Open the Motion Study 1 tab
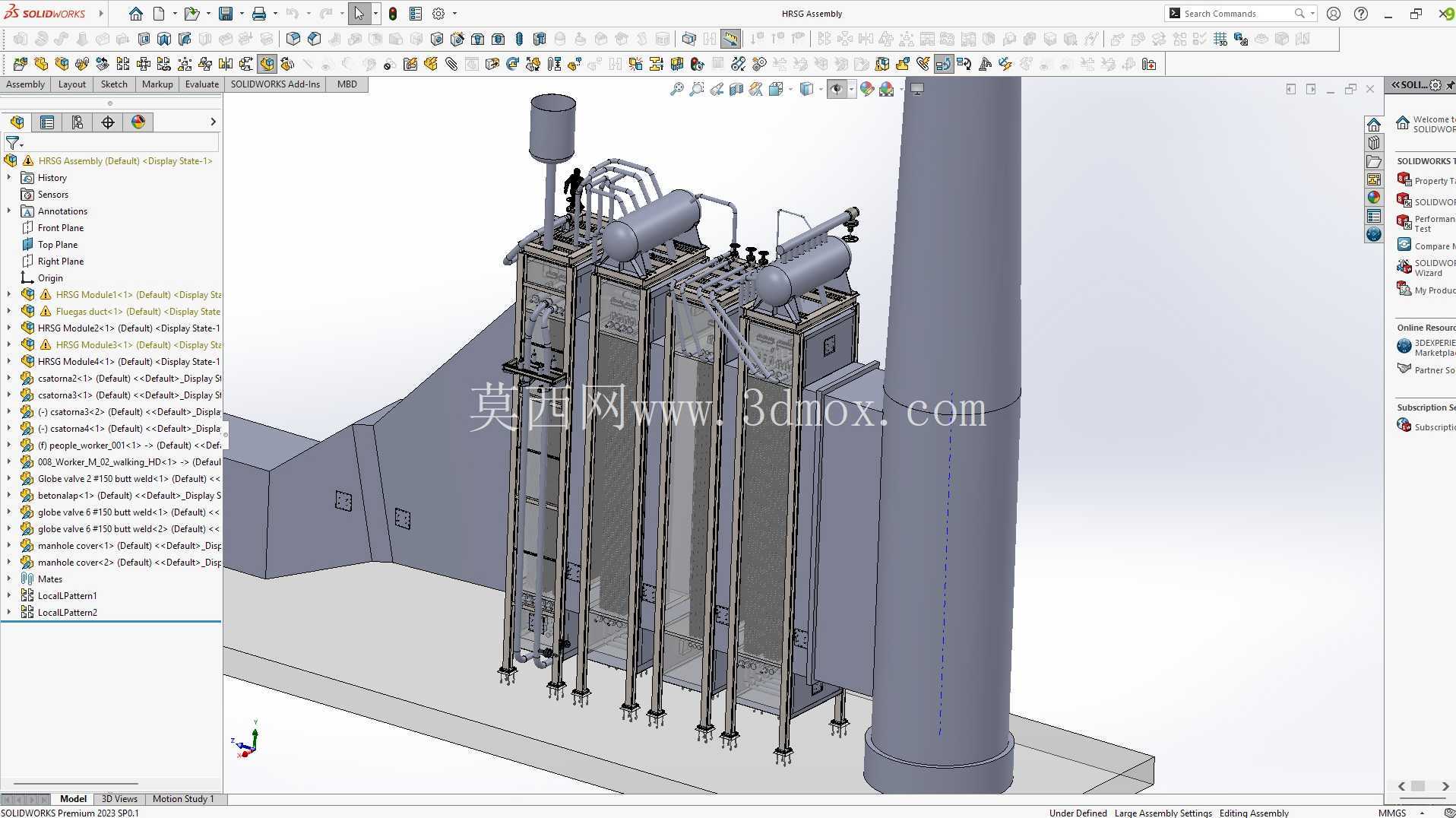This screenshot has width=1456, height=818. tap(183, 799)
